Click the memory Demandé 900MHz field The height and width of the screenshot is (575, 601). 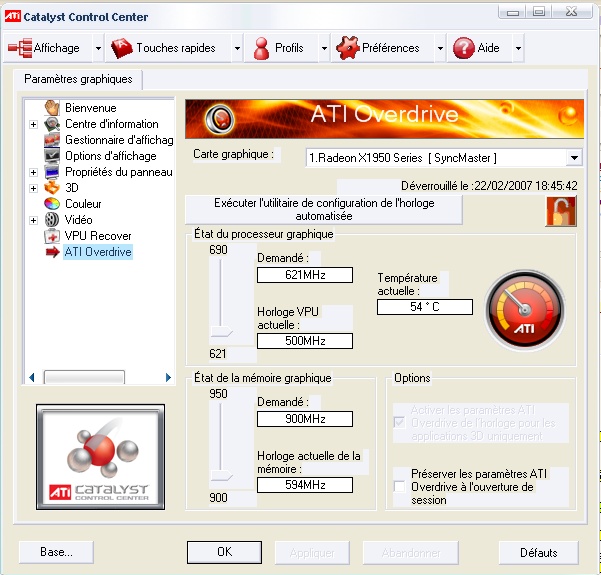pyautogui.click(x=305, y=419)
